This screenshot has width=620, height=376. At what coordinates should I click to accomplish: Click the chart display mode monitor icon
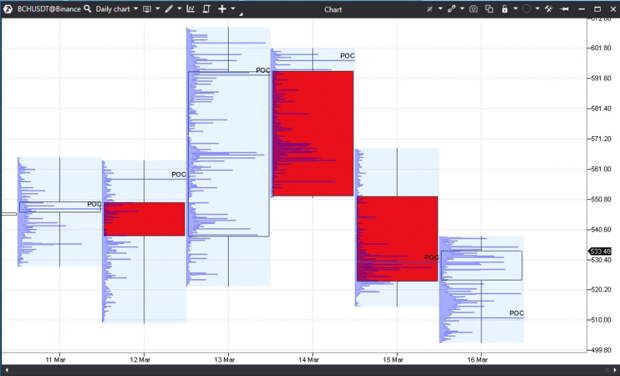click(x=147, y=9)
